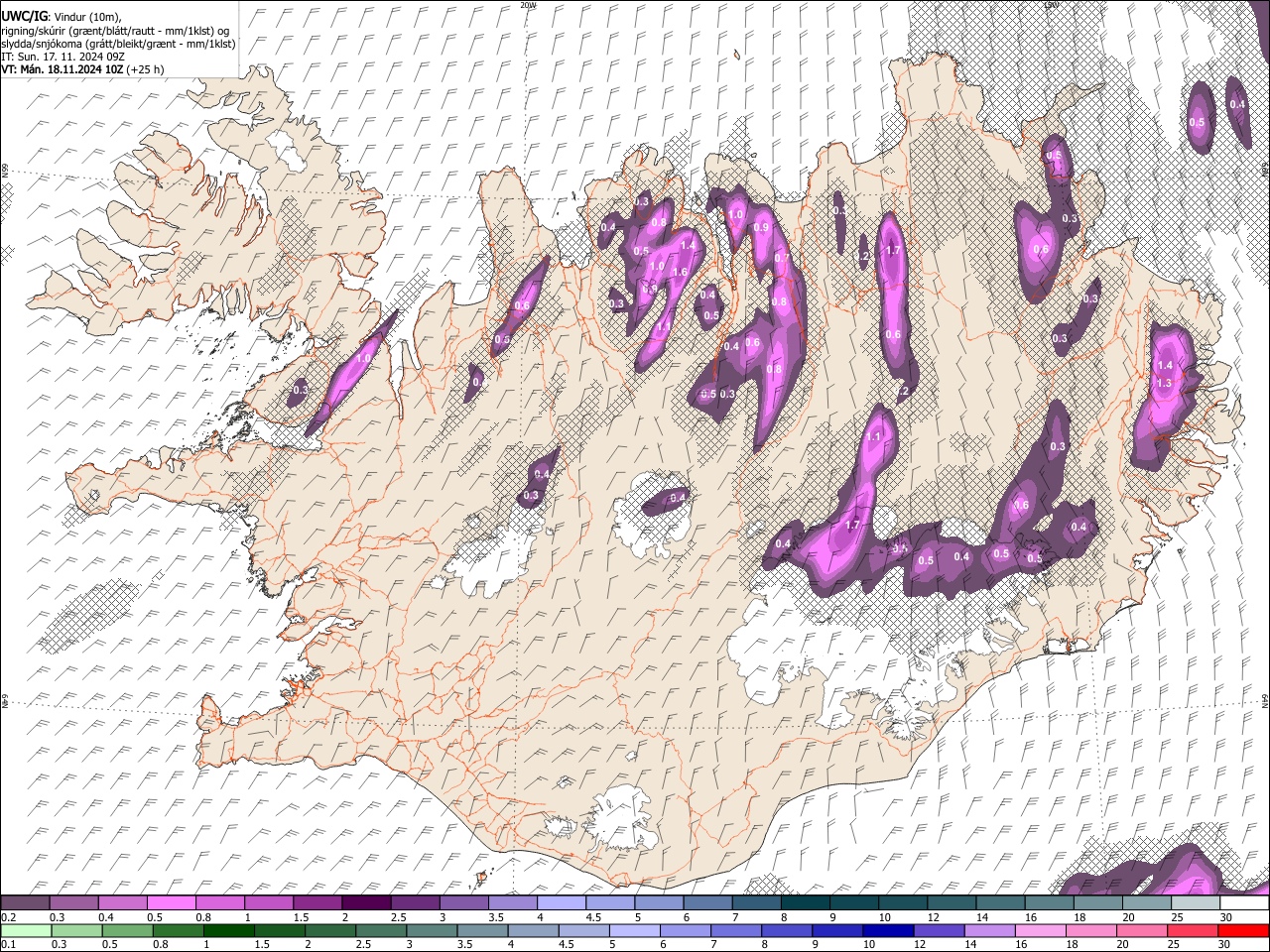Select lower-row legend swatch labeled 2
The height and width of the screenshot is (952, 1270).
330,930
